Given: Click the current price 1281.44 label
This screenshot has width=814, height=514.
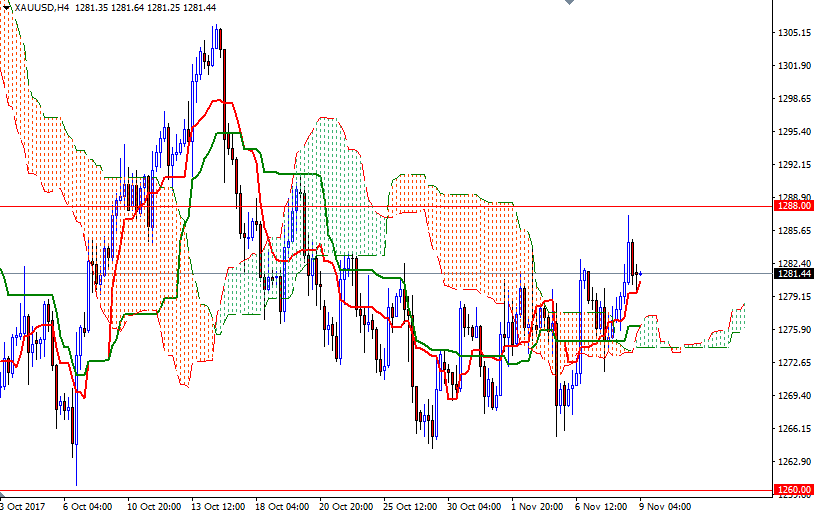Looking at the screenshot, I should pyautogui.click(x=794, y=274).
